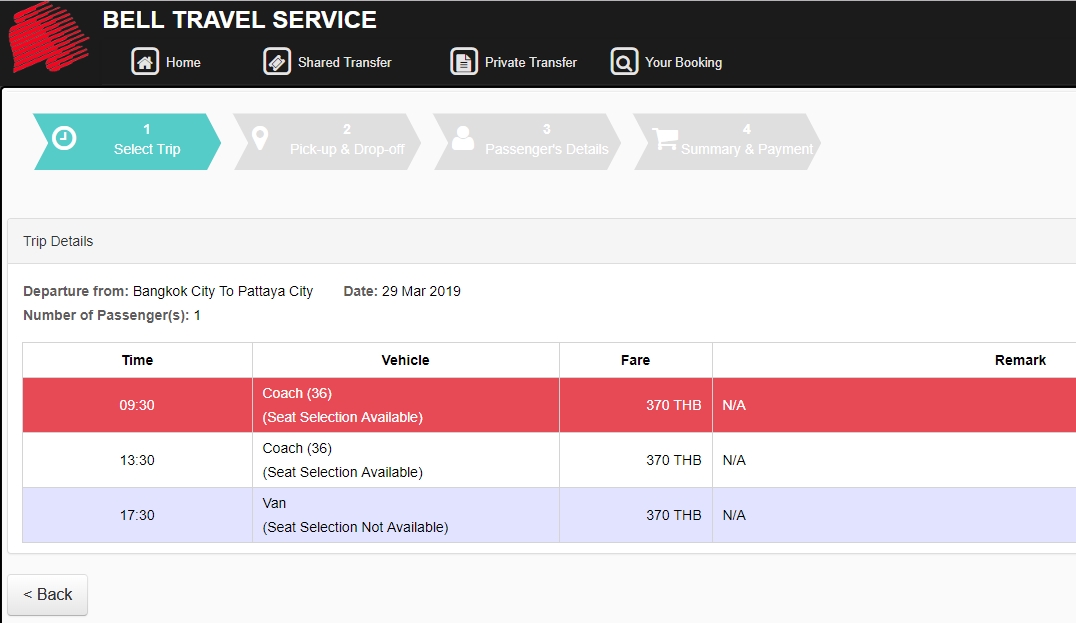Click the BELL TRAVEL SERVICE title

(x=239, y=20)
